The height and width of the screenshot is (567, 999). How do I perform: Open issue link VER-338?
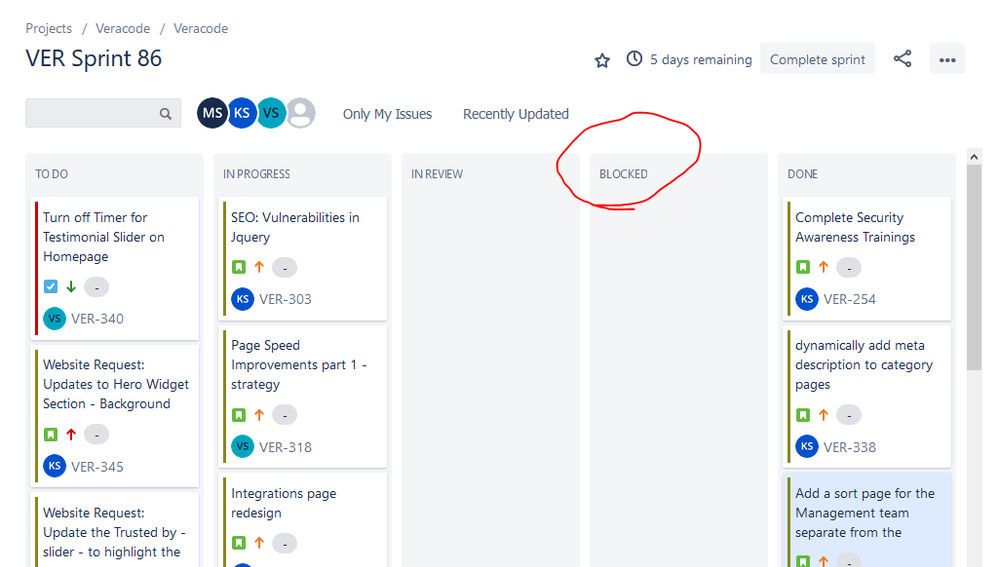850,447
